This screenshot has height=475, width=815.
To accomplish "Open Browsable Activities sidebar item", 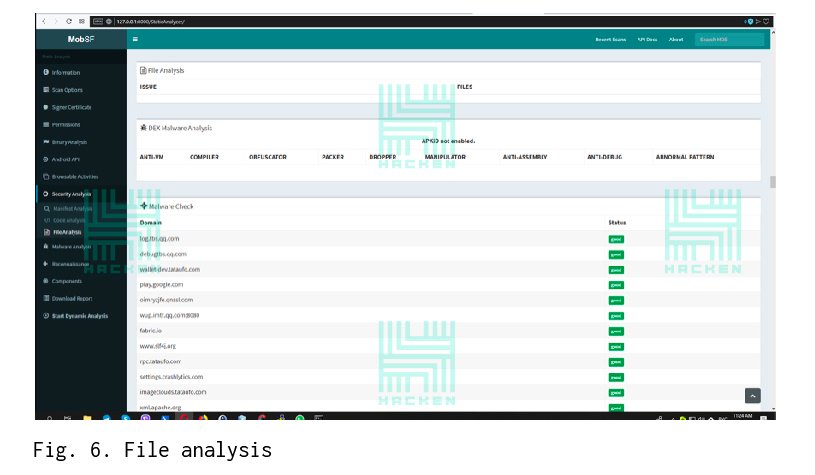I will [74, 177].
